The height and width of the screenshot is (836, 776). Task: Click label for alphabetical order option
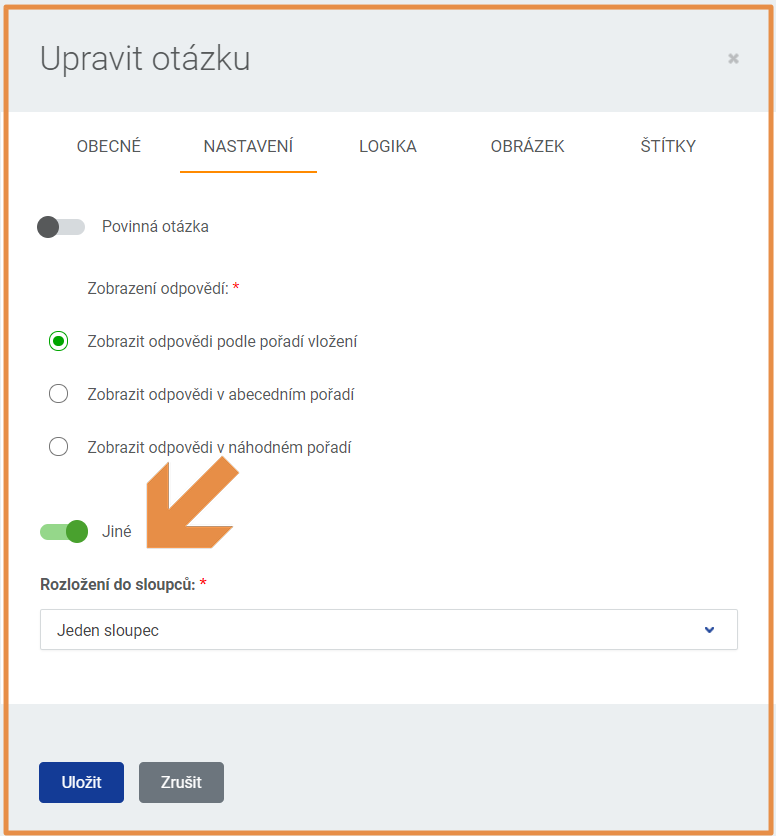pyautogui.click(x=221, y=395)
